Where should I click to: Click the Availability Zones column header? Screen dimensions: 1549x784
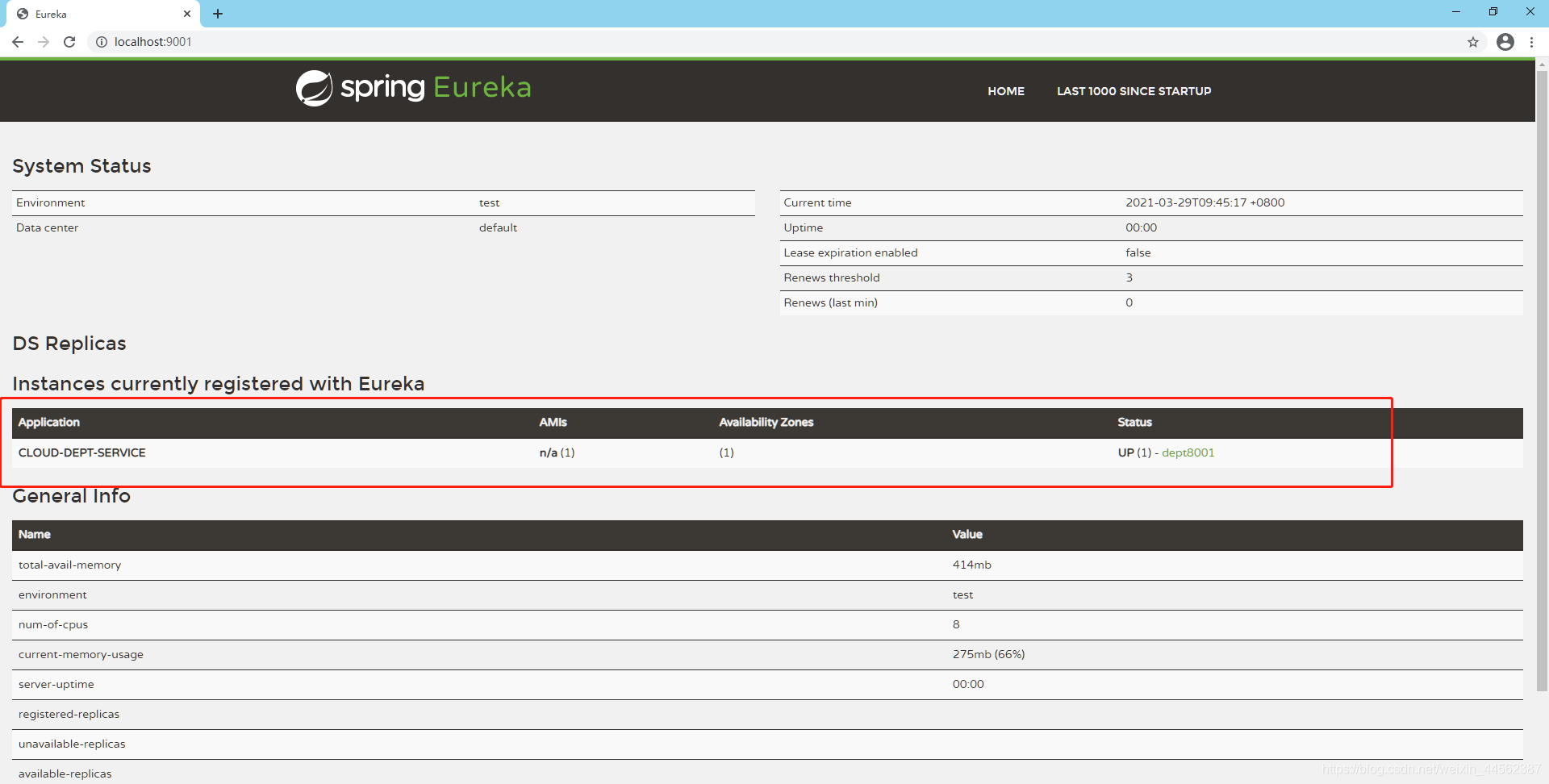766,422
